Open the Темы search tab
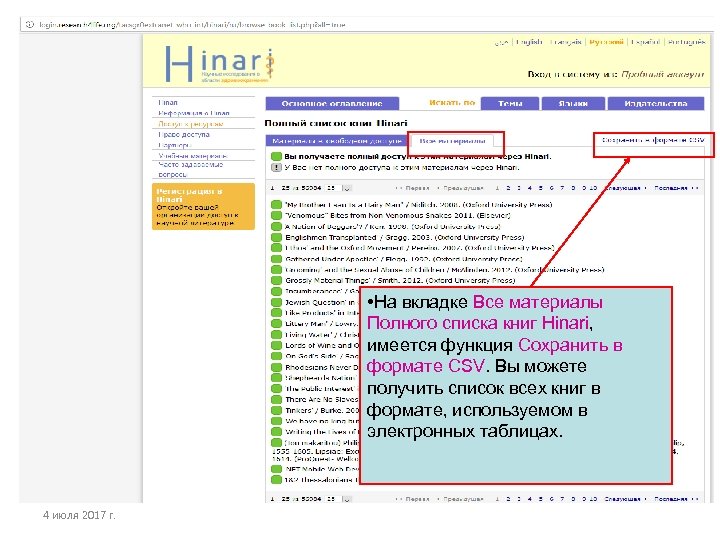 (510, 103)
